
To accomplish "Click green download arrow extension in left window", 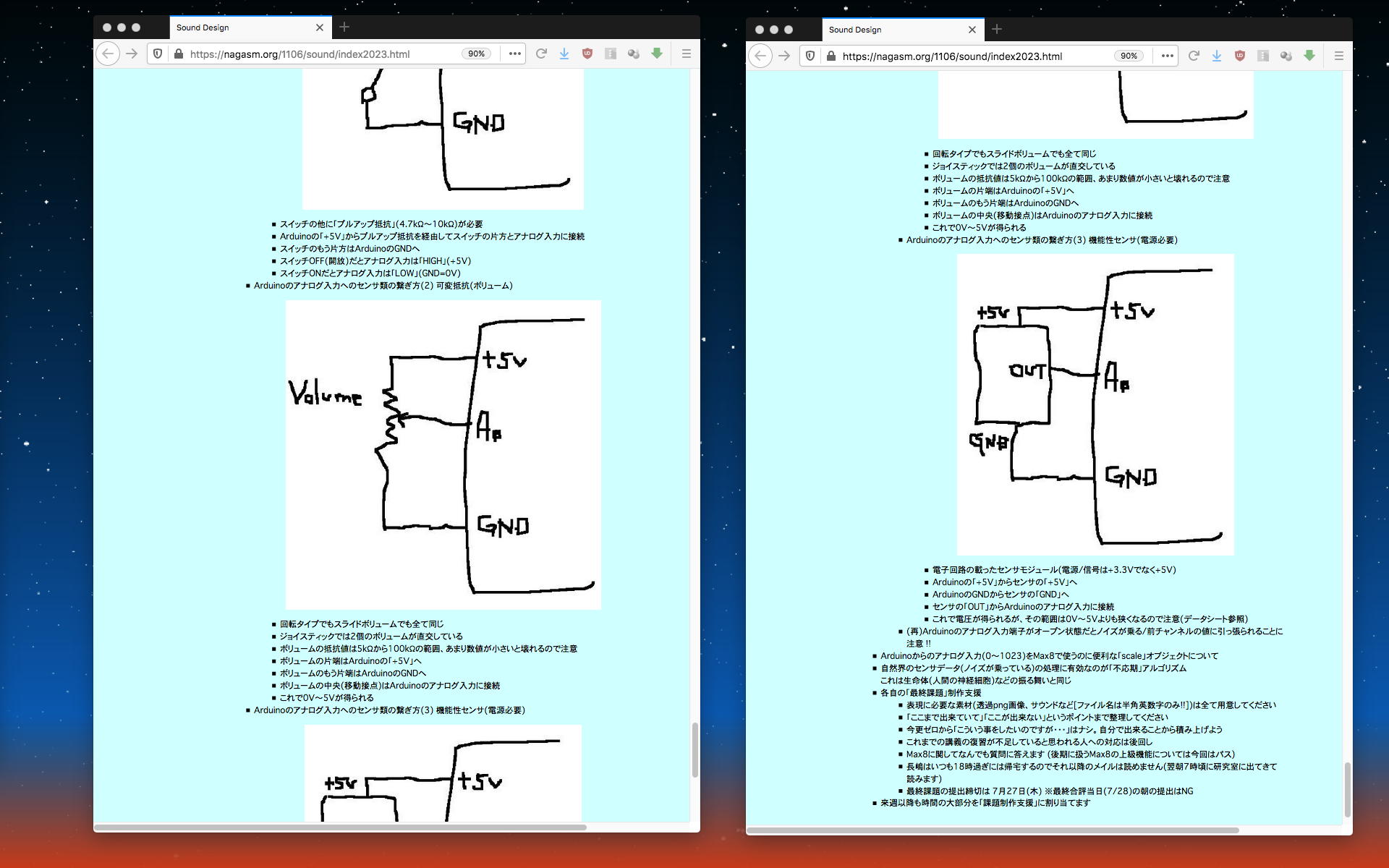I will pos(657,54).
